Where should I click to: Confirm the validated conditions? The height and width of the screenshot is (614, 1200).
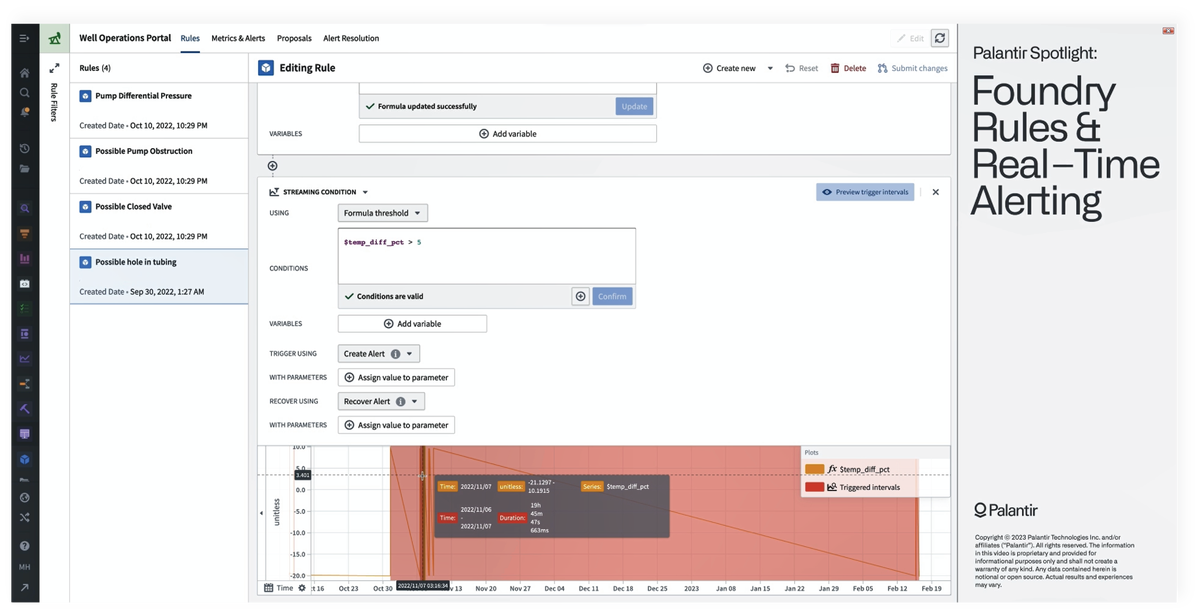[x=613, y=296]
